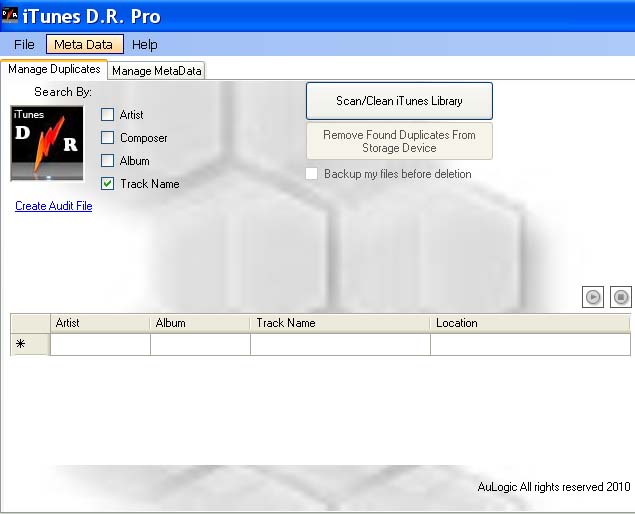Click Scan/Clean iTunes Library button
This screenshot has height=514, width=635.
399,101
